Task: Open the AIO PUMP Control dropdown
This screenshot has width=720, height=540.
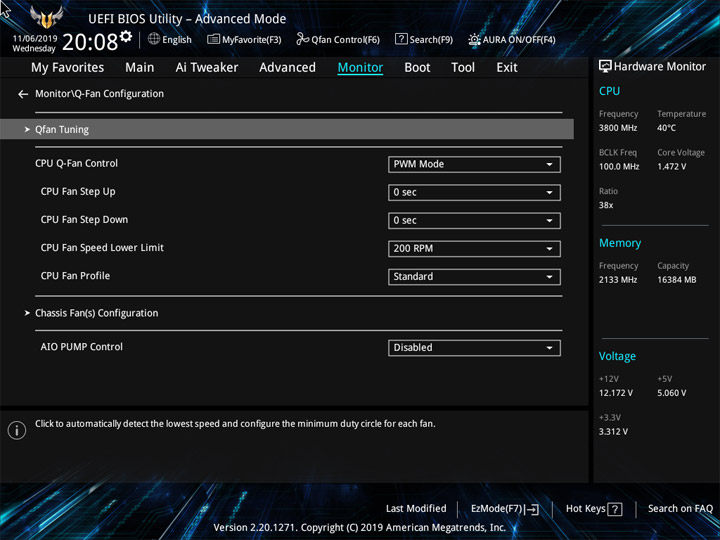Action: (x=474, y=348)
